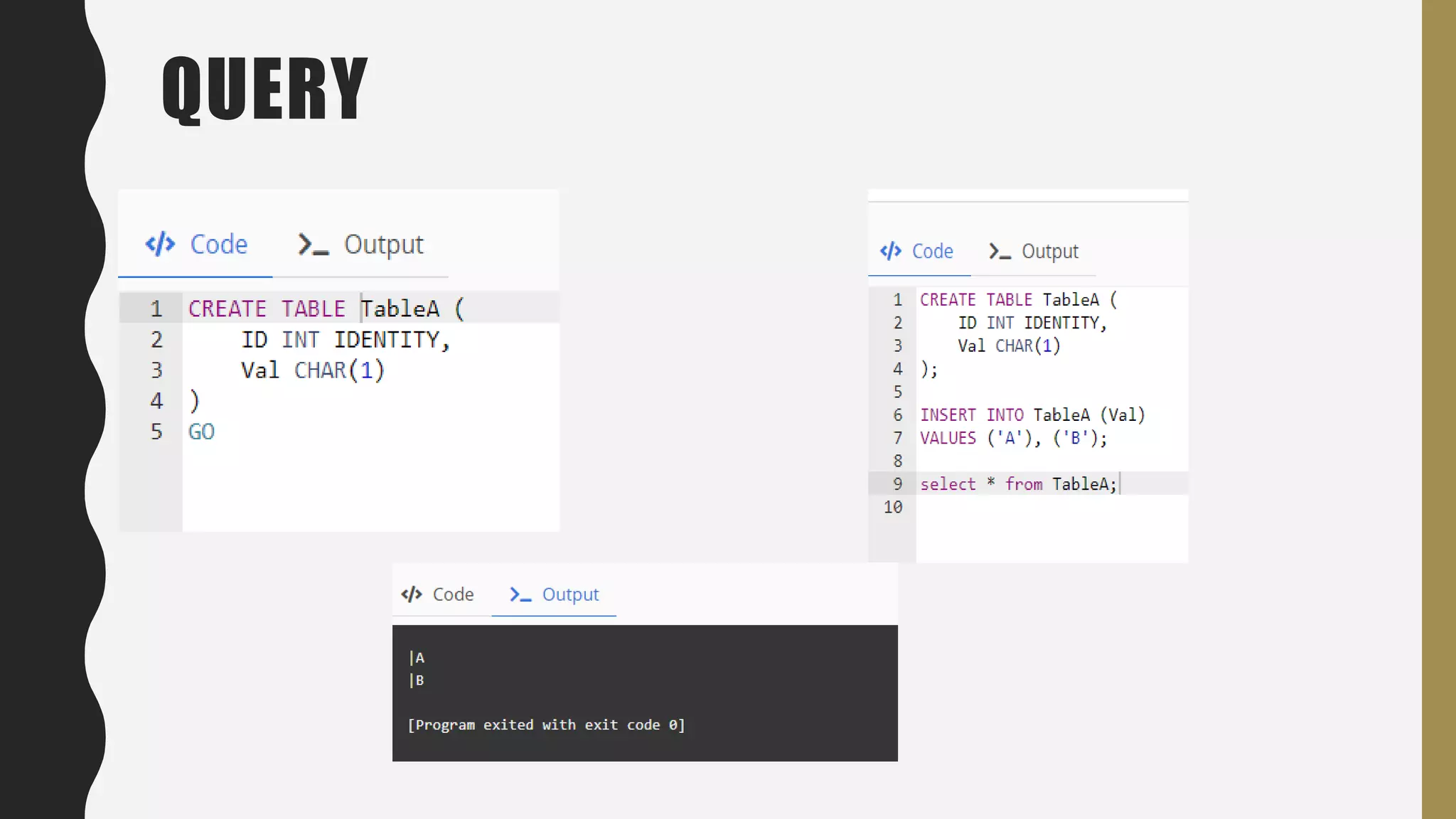Image resolution: width=1456 pixels, height=819 pixels.
Task: Select the Code tab in right editor
Action: 932,251
